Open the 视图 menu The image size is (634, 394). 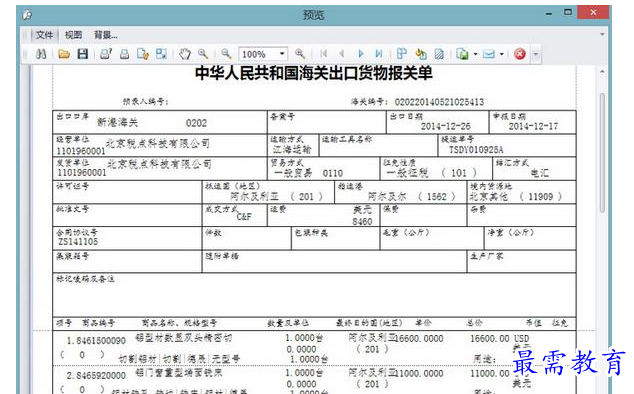(x=74, y=35)
